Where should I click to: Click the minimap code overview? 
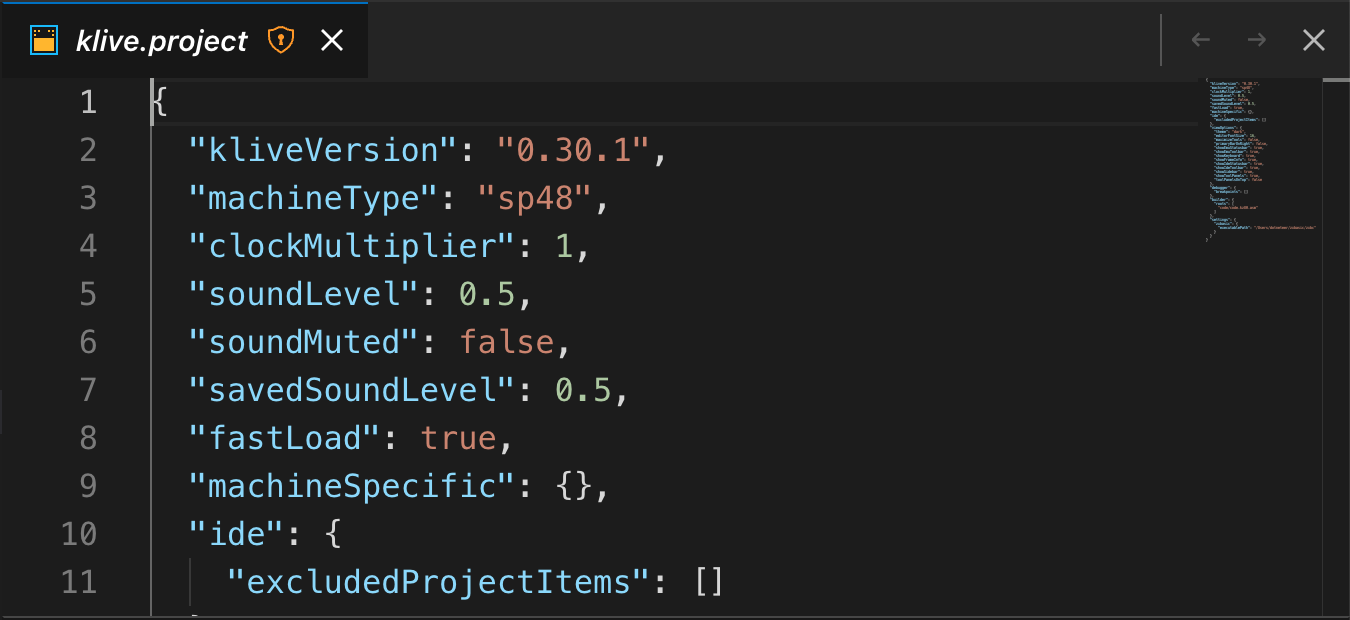(1258, 160)
